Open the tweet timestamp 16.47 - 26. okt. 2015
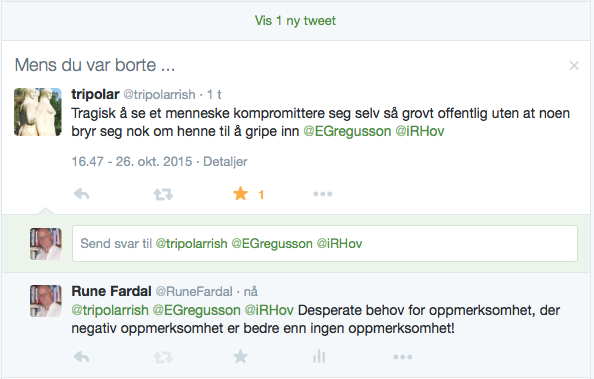This screenshot has width=594, height=379. pos(132,161)
